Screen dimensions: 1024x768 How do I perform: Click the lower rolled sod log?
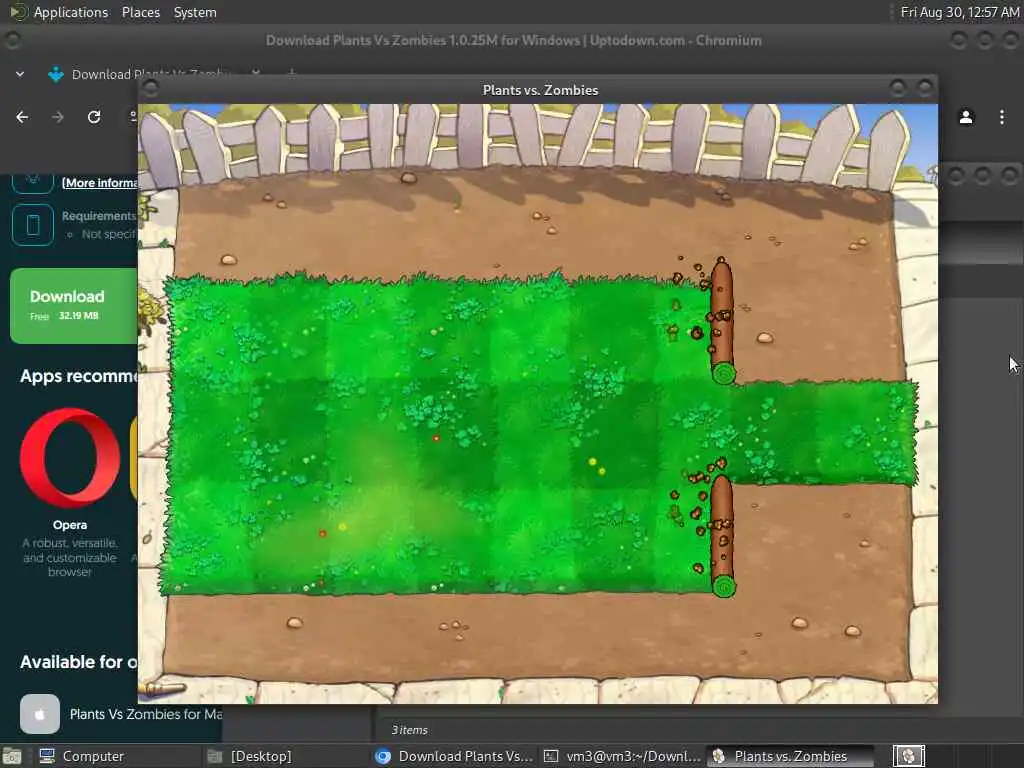click(x=722, y=536)
